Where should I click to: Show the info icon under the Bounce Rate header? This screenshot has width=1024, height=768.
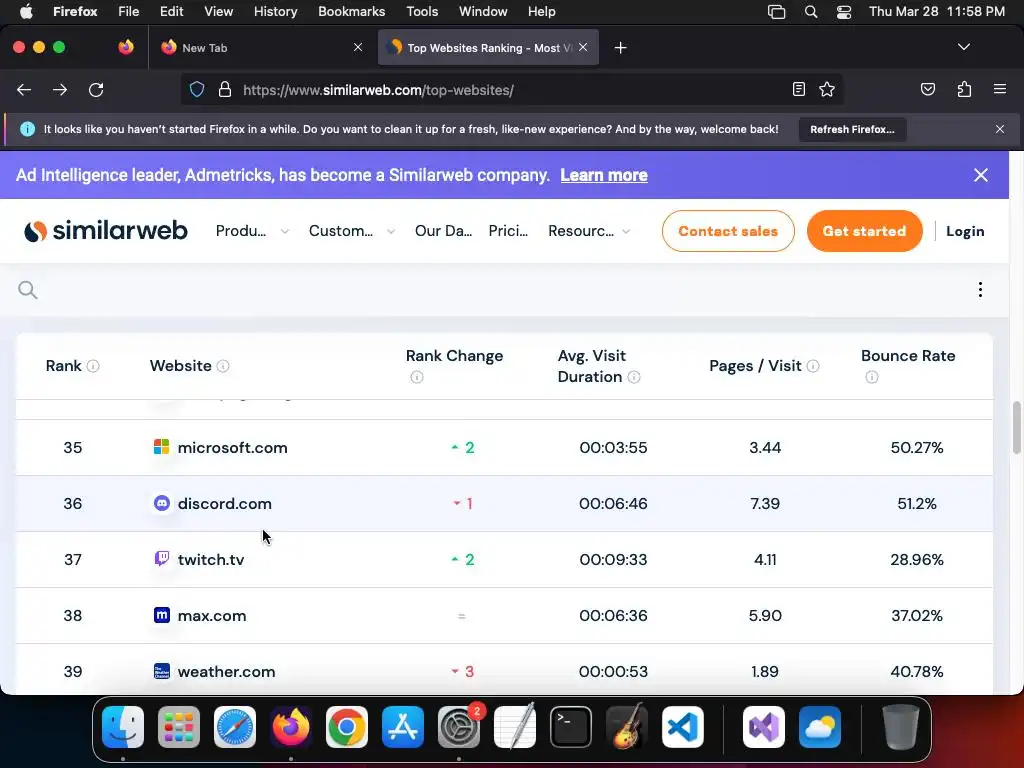872,377
